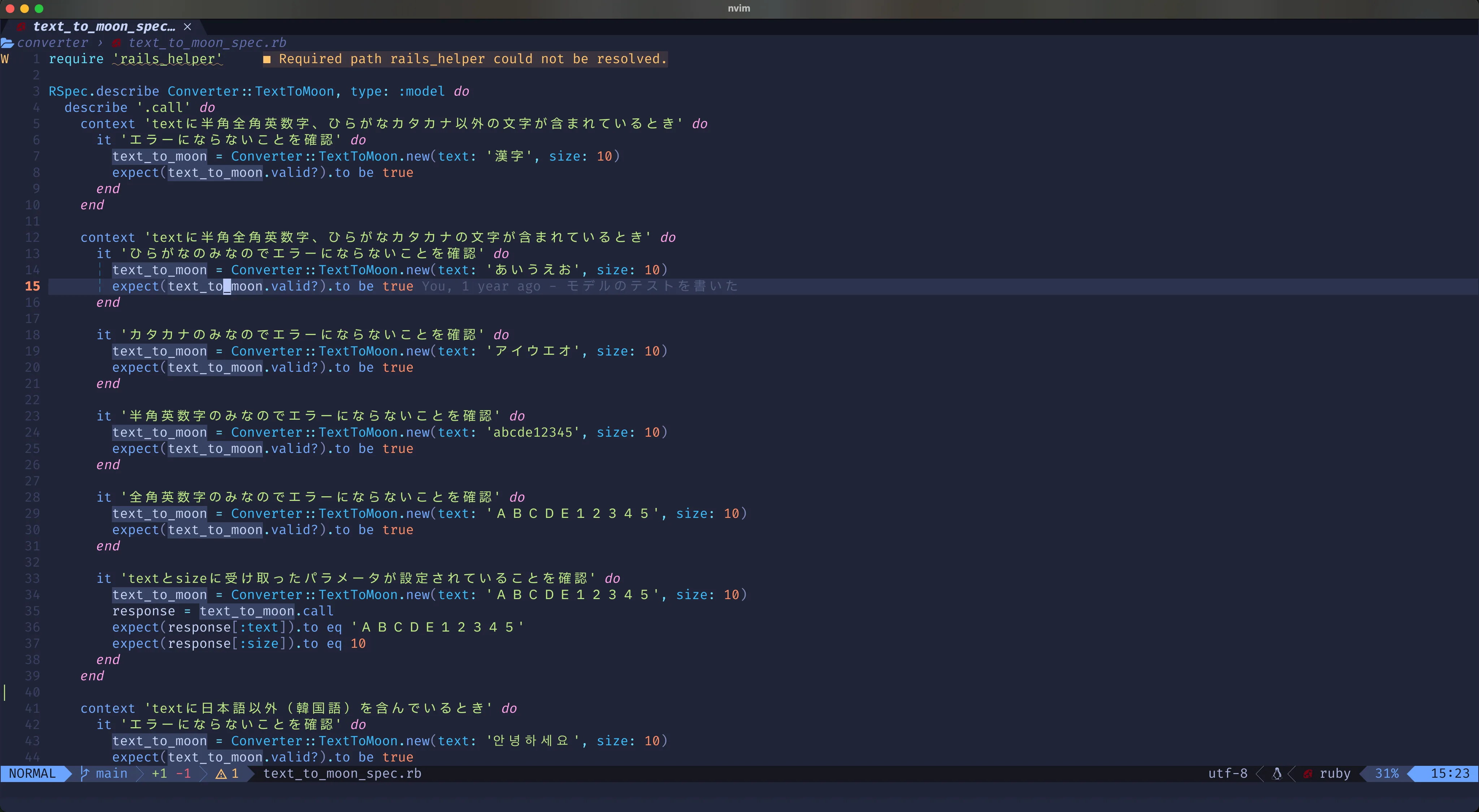Select the text_to_moon_spec buffer tab
Viewport: 1479px width, 812px height.
[103, 27]
